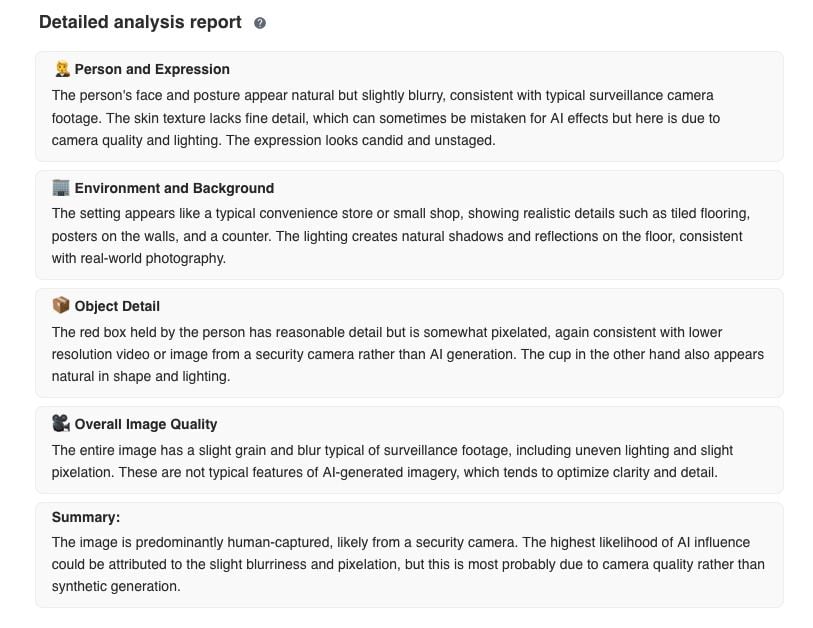Click the Object Detail heading
The width and height of the screenshot is (813, 628).
click(117, 306)
